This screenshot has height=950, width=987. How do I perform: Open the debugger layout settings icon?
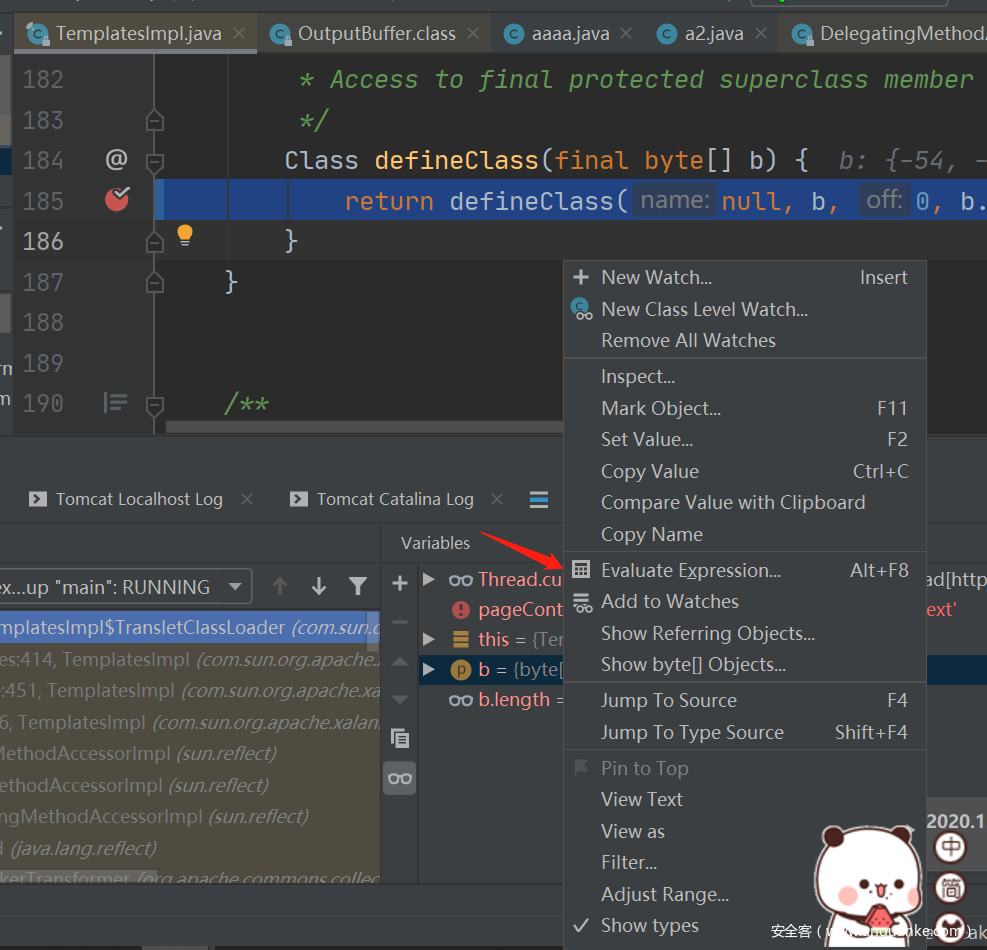click(539, 499)
